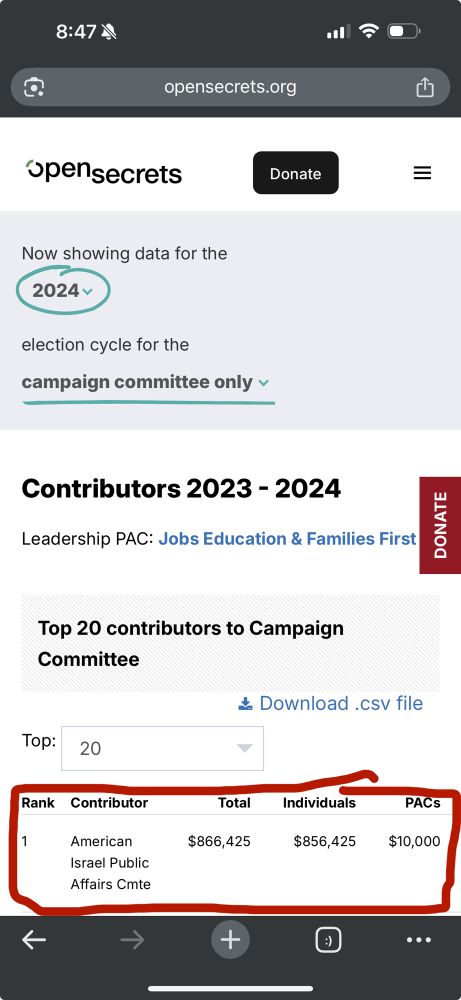Tap the forward arrow in bottom bar

pos(132,939)
